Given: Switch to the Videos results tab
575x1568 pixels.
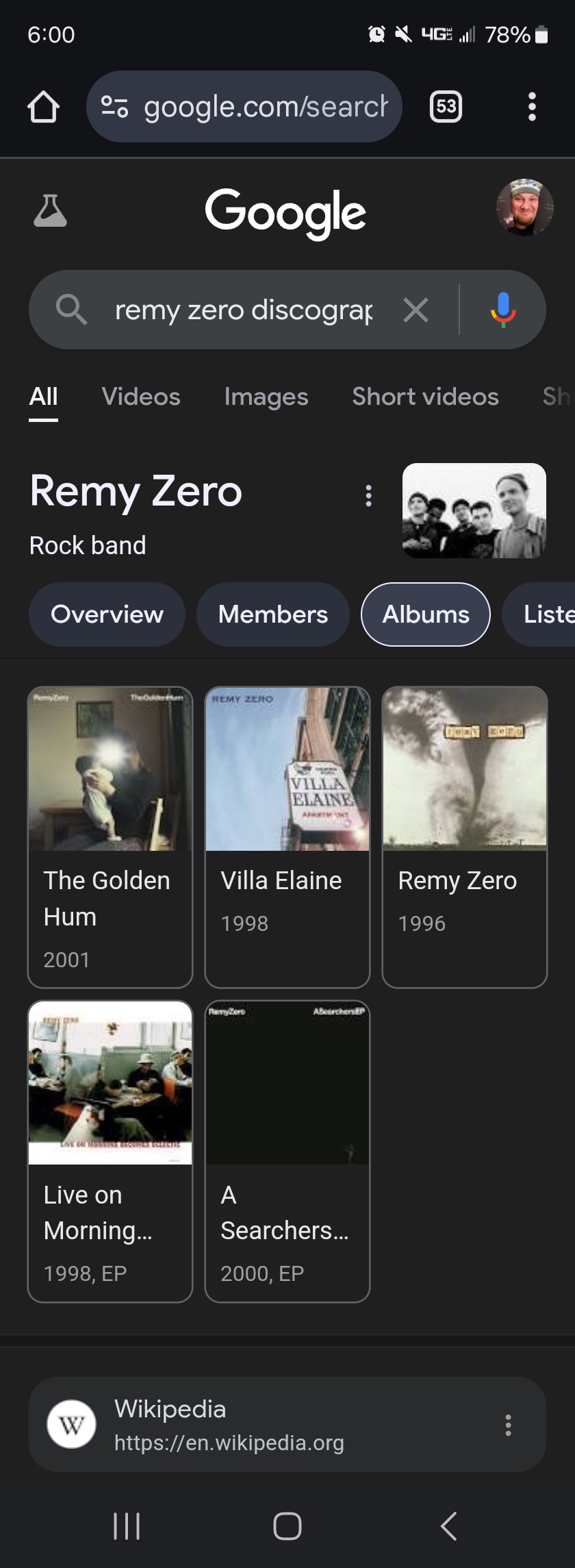Looking at the screenshot, I should 141,397.
